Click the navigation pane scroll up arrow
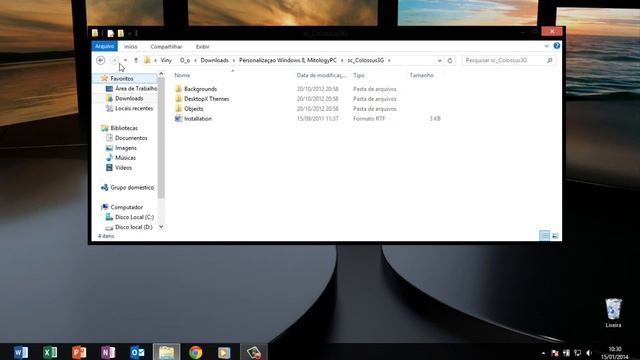This screenshot has height=360, width=640. click(161, 74)
